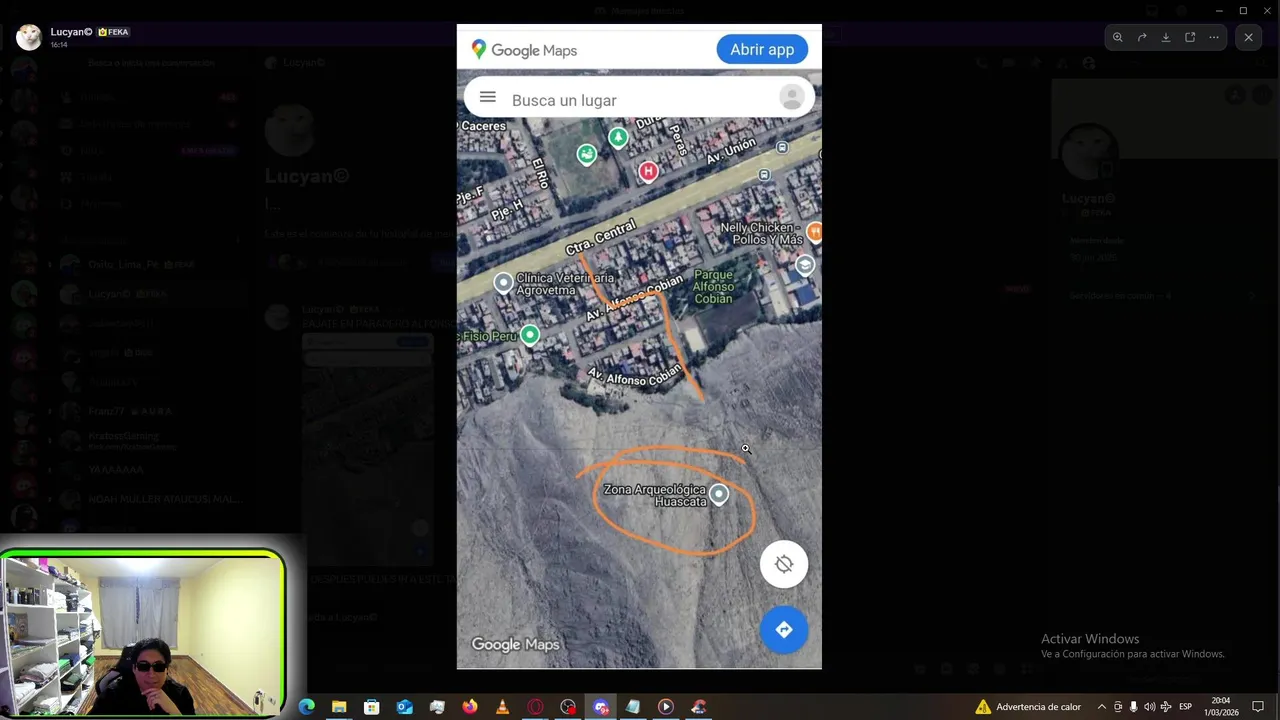
Task: Switch the ESP input language indicator
Action: 1186,707
